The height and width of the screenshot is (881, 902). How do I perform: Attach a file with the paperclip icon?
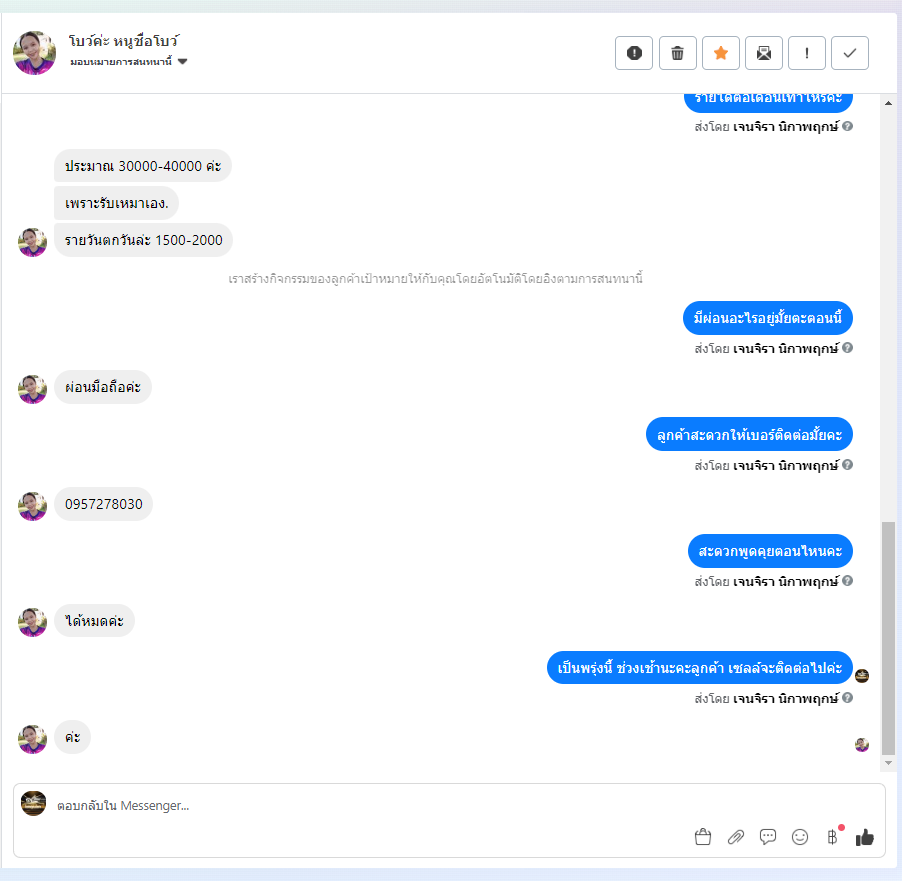(x=736, y=837)
